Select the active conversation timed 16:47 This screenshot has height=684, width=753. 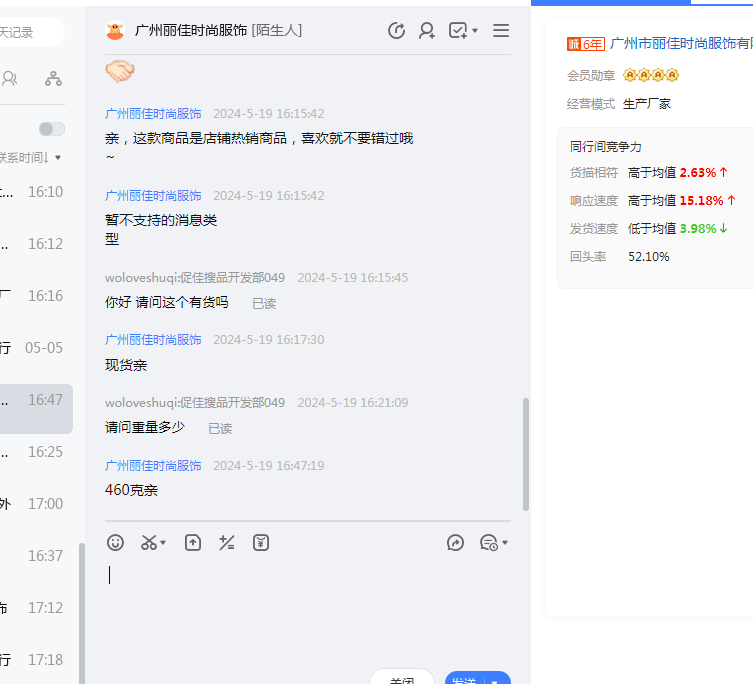click(36, 409)
